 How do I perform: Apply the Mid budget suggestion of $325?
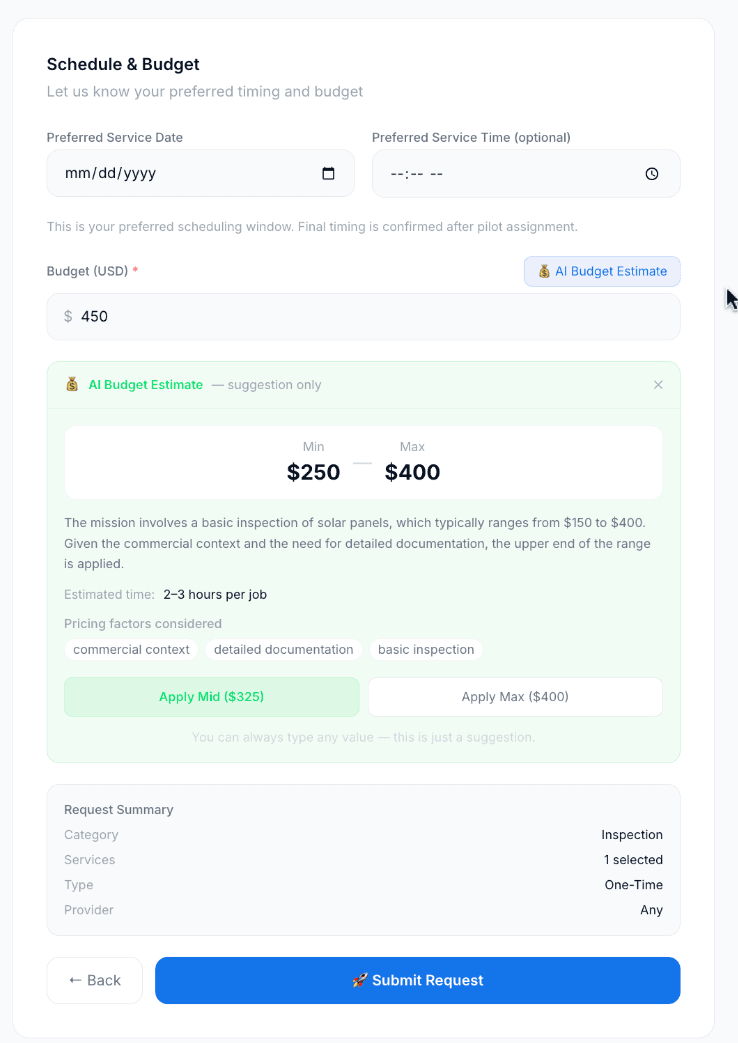[211, 697]
